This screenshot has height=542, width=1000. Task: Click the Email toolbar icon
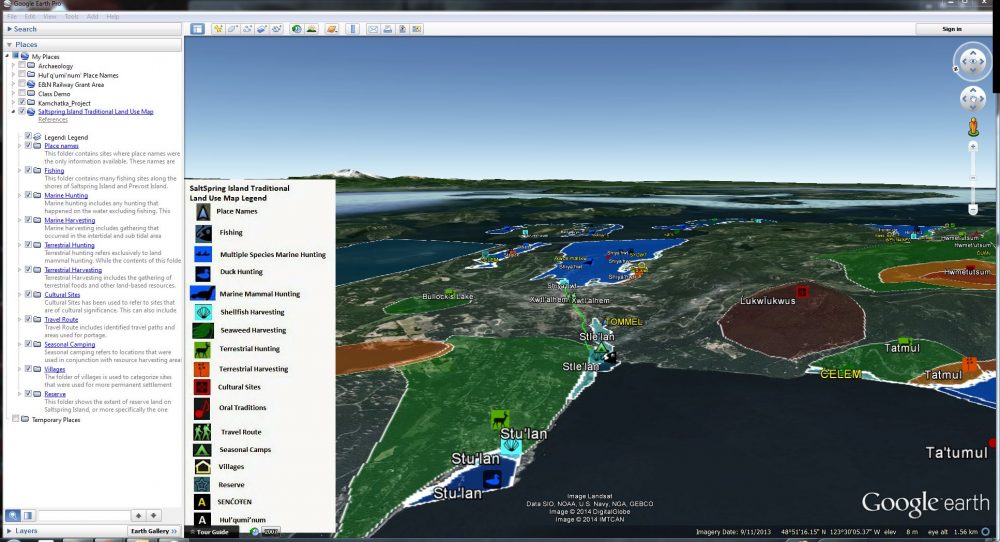click(373, 29)
